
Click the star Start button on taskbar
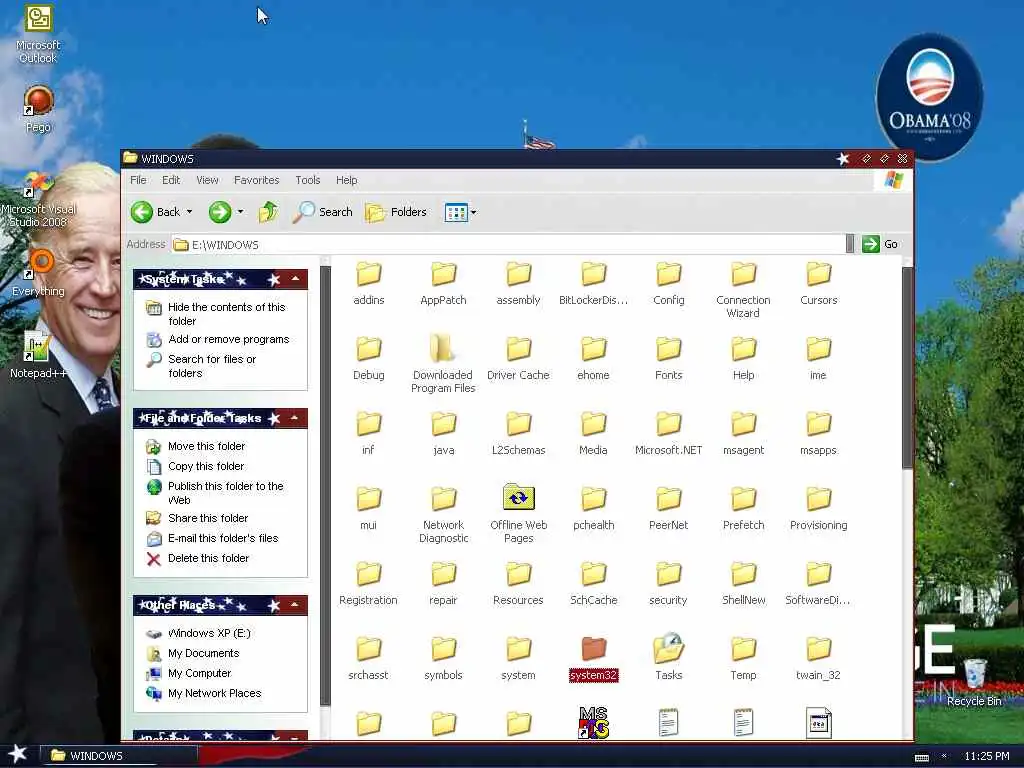tap(17, 754)
